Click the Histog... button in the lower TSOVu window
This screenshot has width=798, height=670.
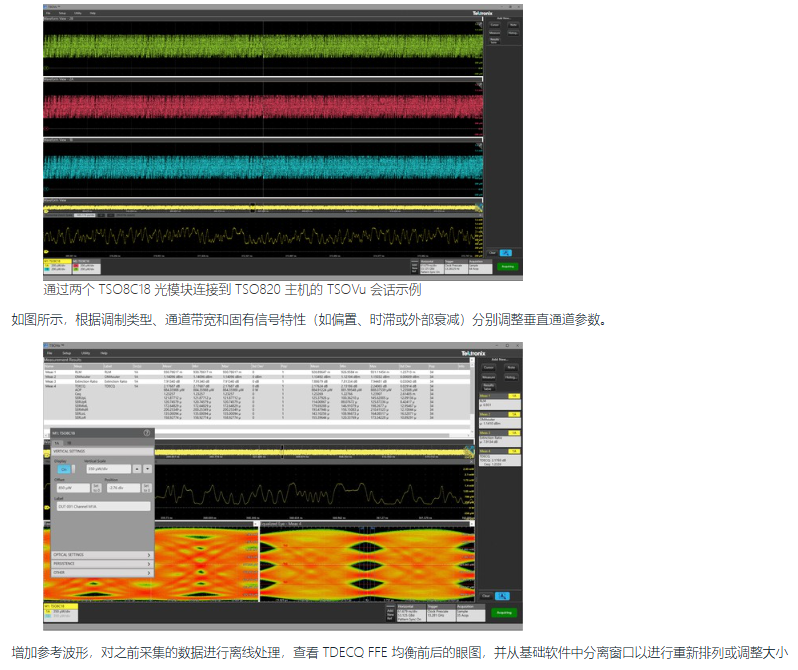(x=511, y=377)
